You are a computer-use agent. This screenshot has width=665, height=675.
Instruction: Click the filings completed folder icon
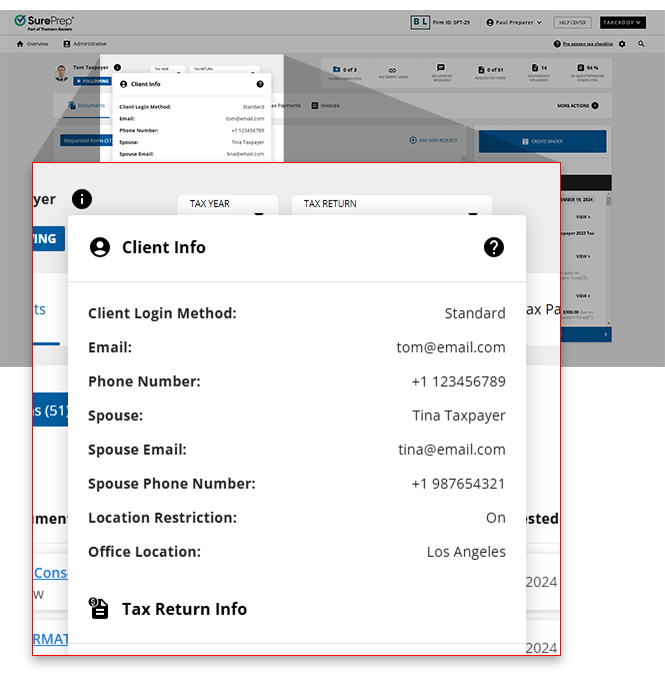point(337,69)
